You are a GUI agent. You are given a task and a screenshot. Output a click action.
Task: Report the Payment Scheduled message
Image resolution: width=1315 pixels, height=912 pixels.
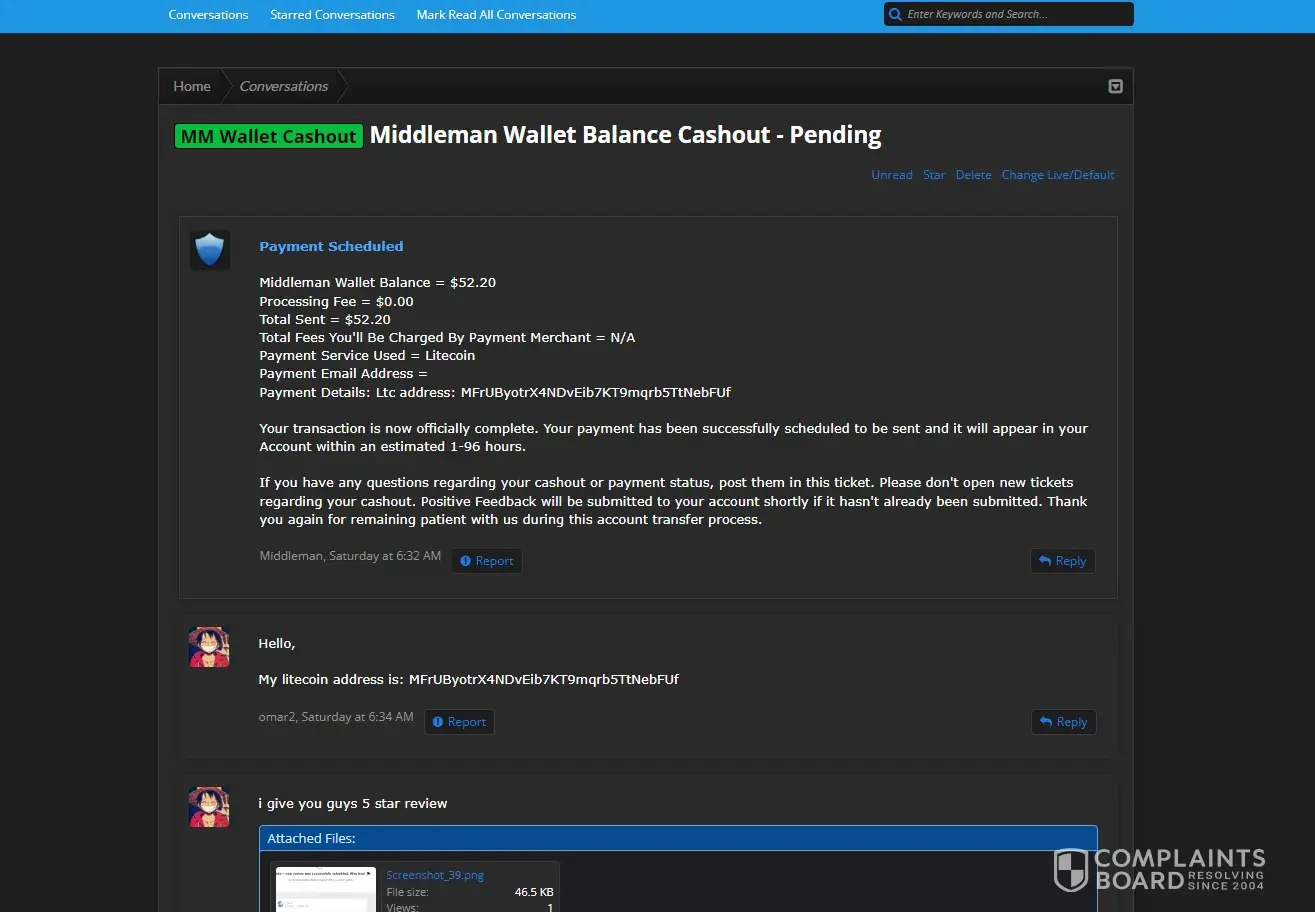click(486, 561)
